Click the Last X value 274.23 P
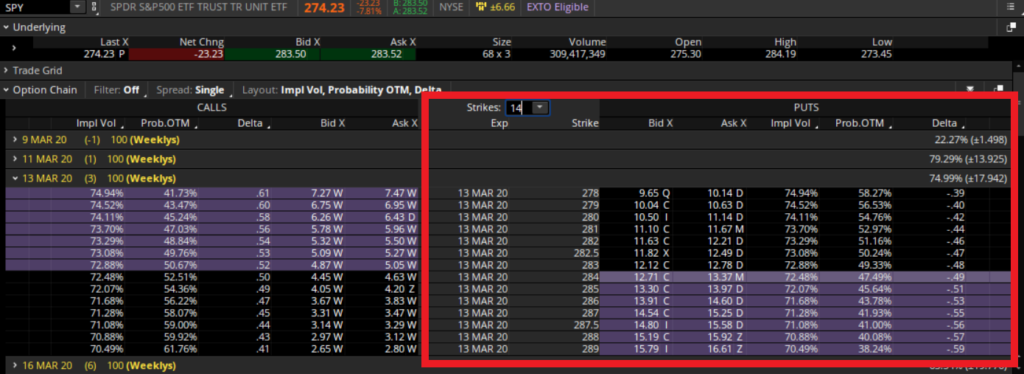The width and height of the screenshot is (1024, 374). (104, 54)
